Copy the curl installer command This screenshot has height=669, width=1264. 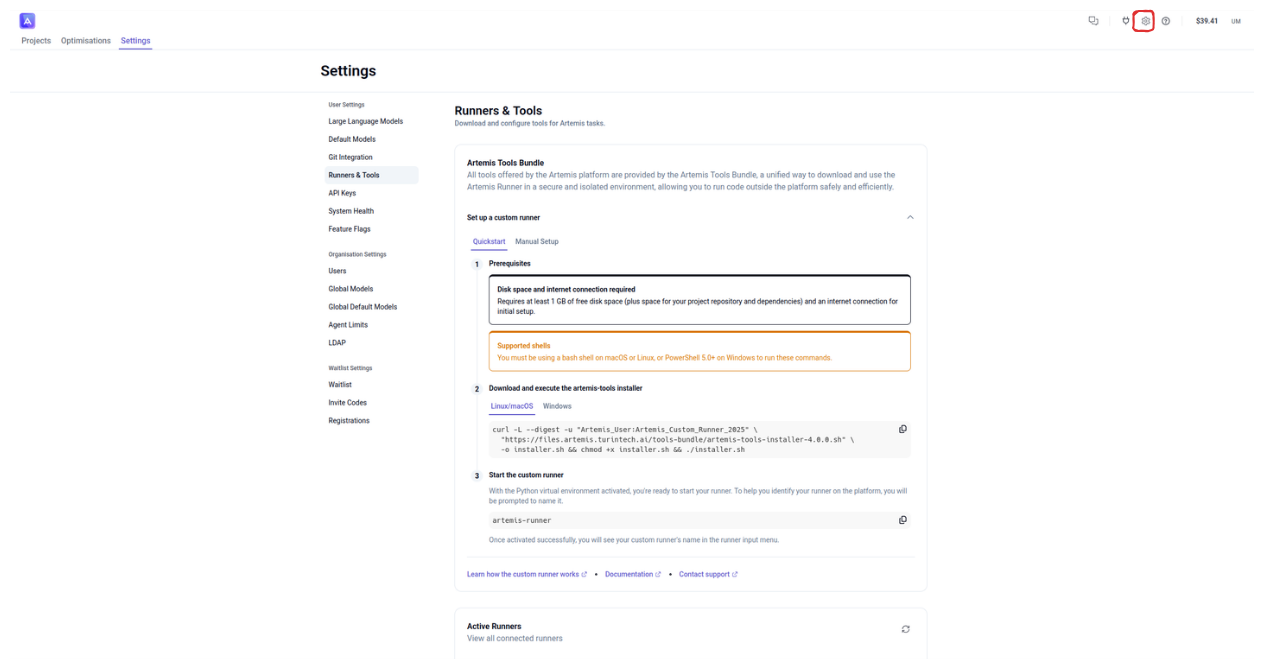pos(902,429)
